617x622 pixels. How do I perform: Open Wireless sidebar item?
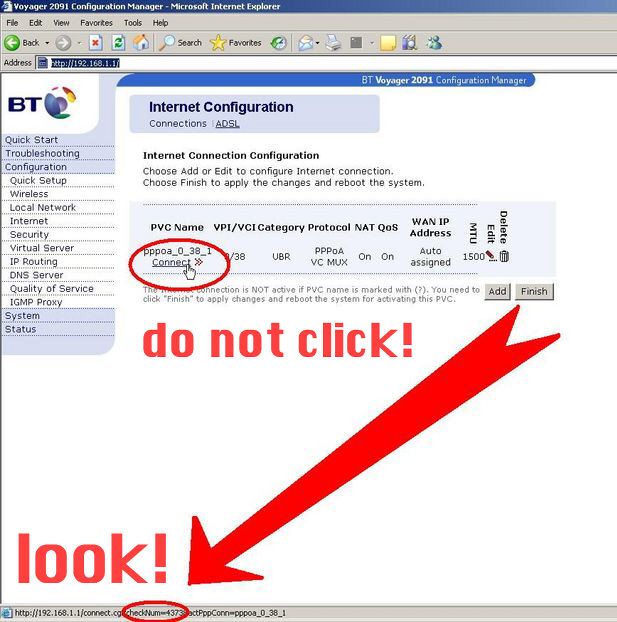[x=29, y=194]
